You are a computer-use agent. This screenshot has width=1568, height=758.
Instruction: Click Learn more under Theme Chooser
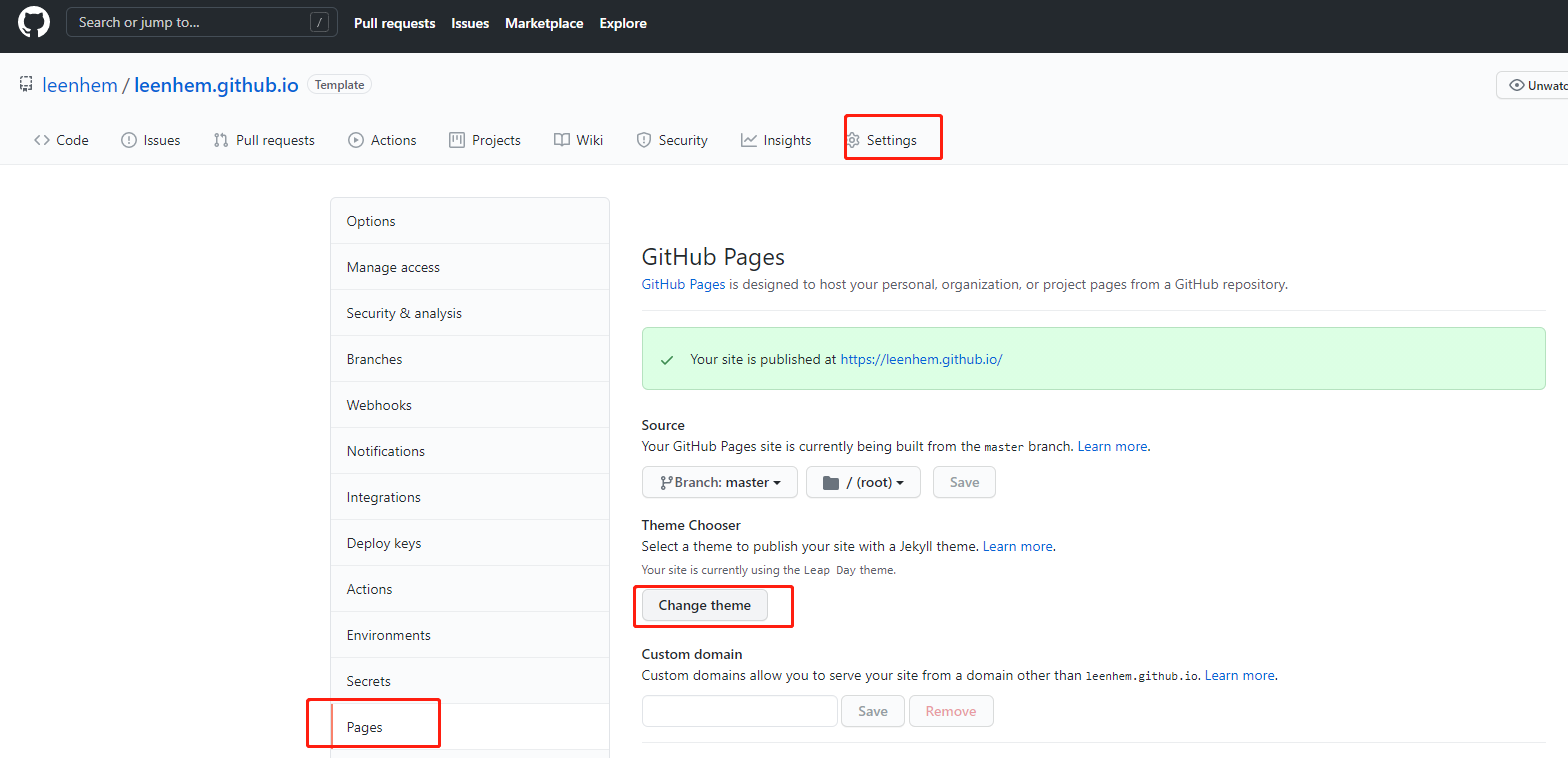pyautogui.click(x=1018, y=546)
